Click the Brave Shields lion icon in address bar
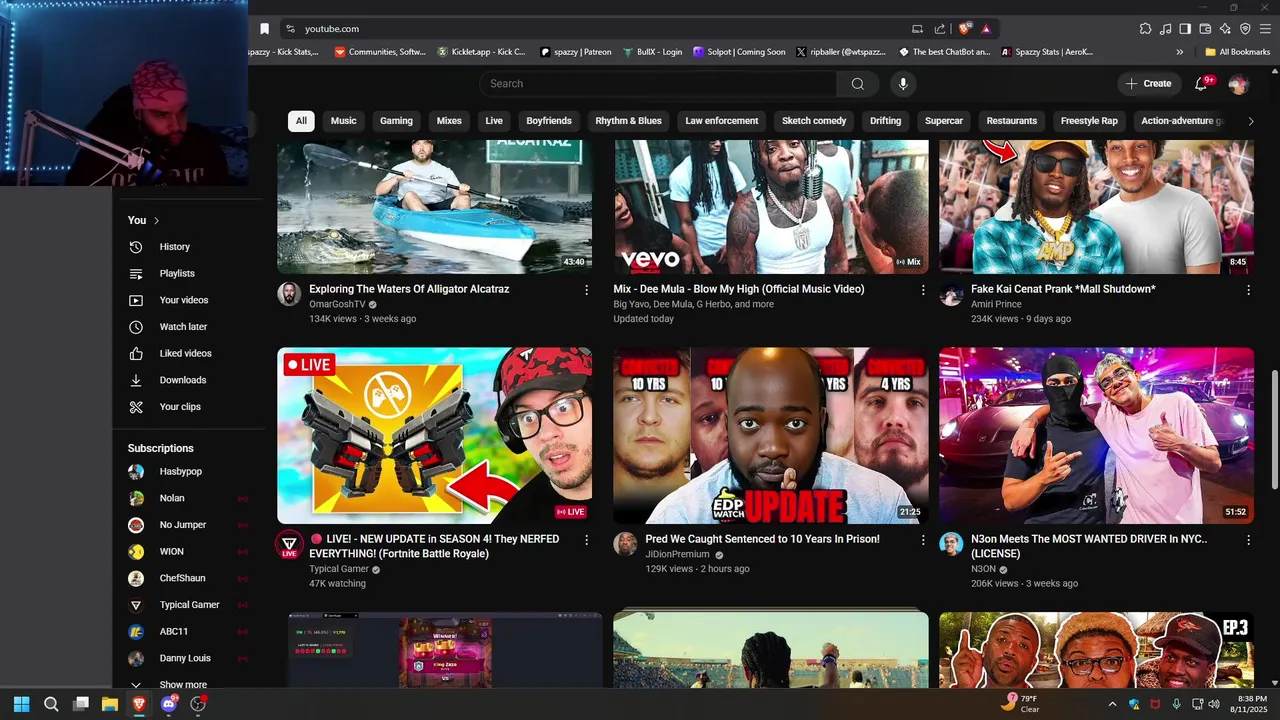 [964, 29]
